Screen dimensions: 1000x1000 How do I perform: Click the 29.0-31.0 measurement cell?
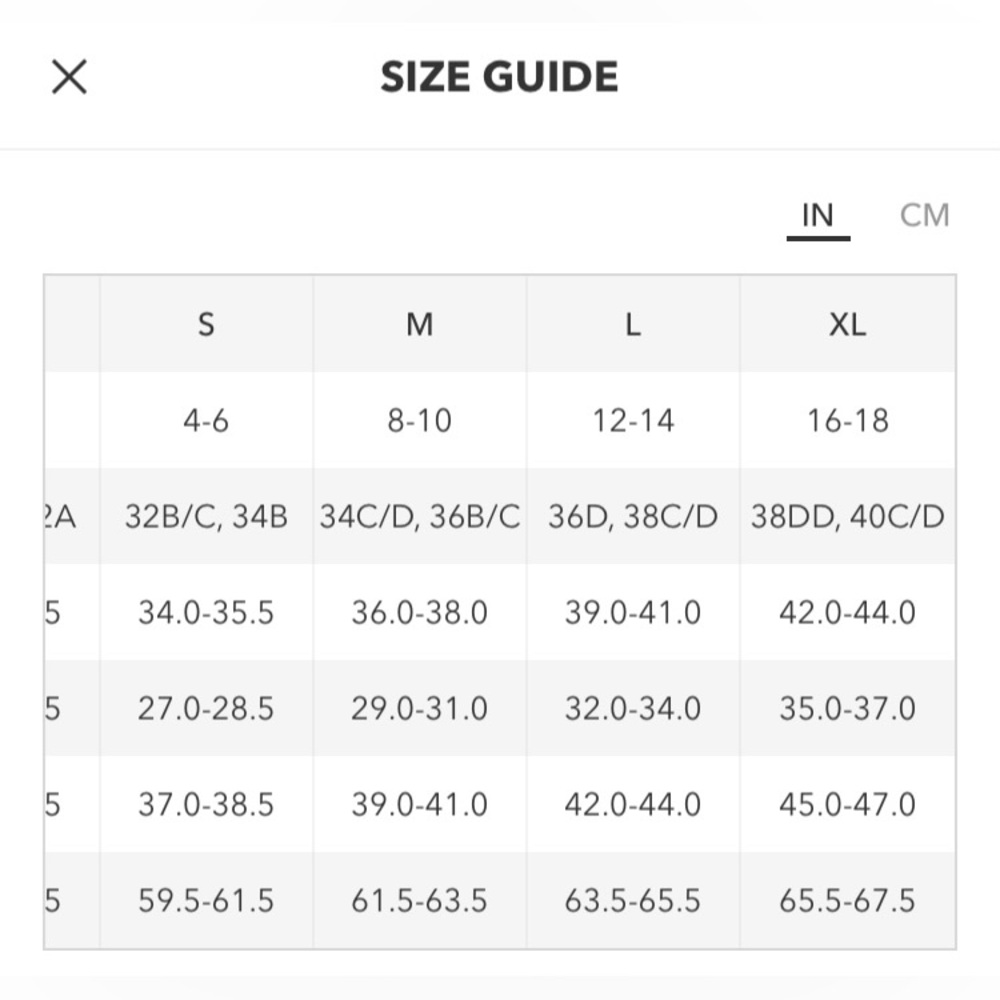(420, 708)
